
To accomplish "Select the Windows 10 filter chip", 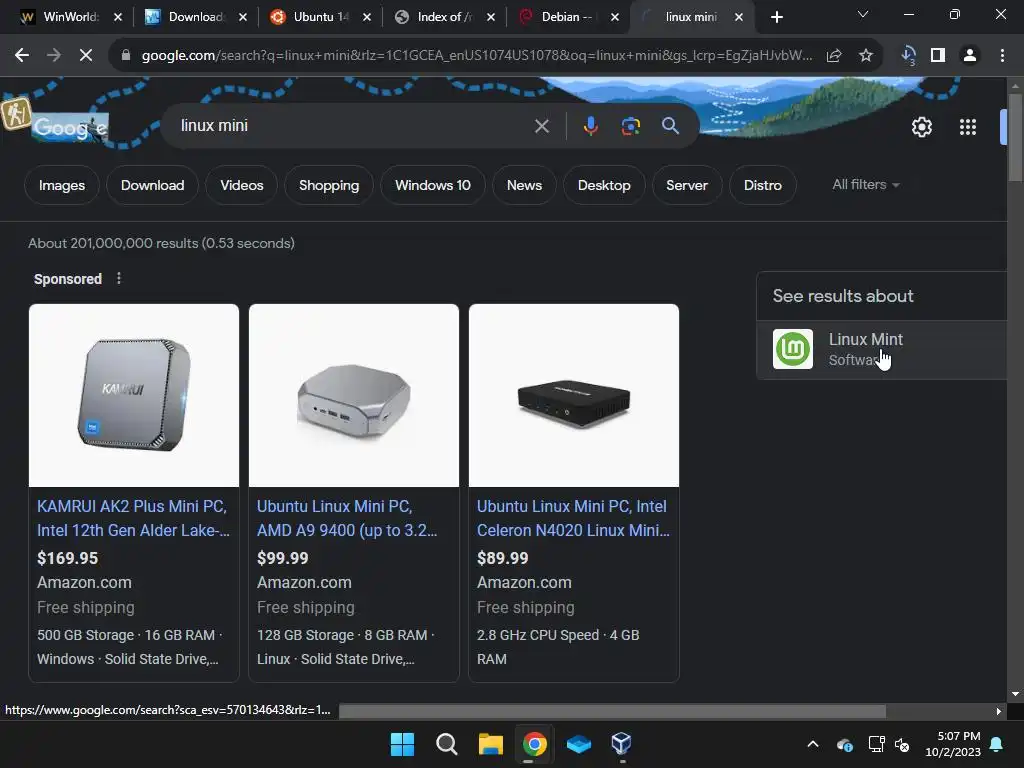I will [433, 185].
